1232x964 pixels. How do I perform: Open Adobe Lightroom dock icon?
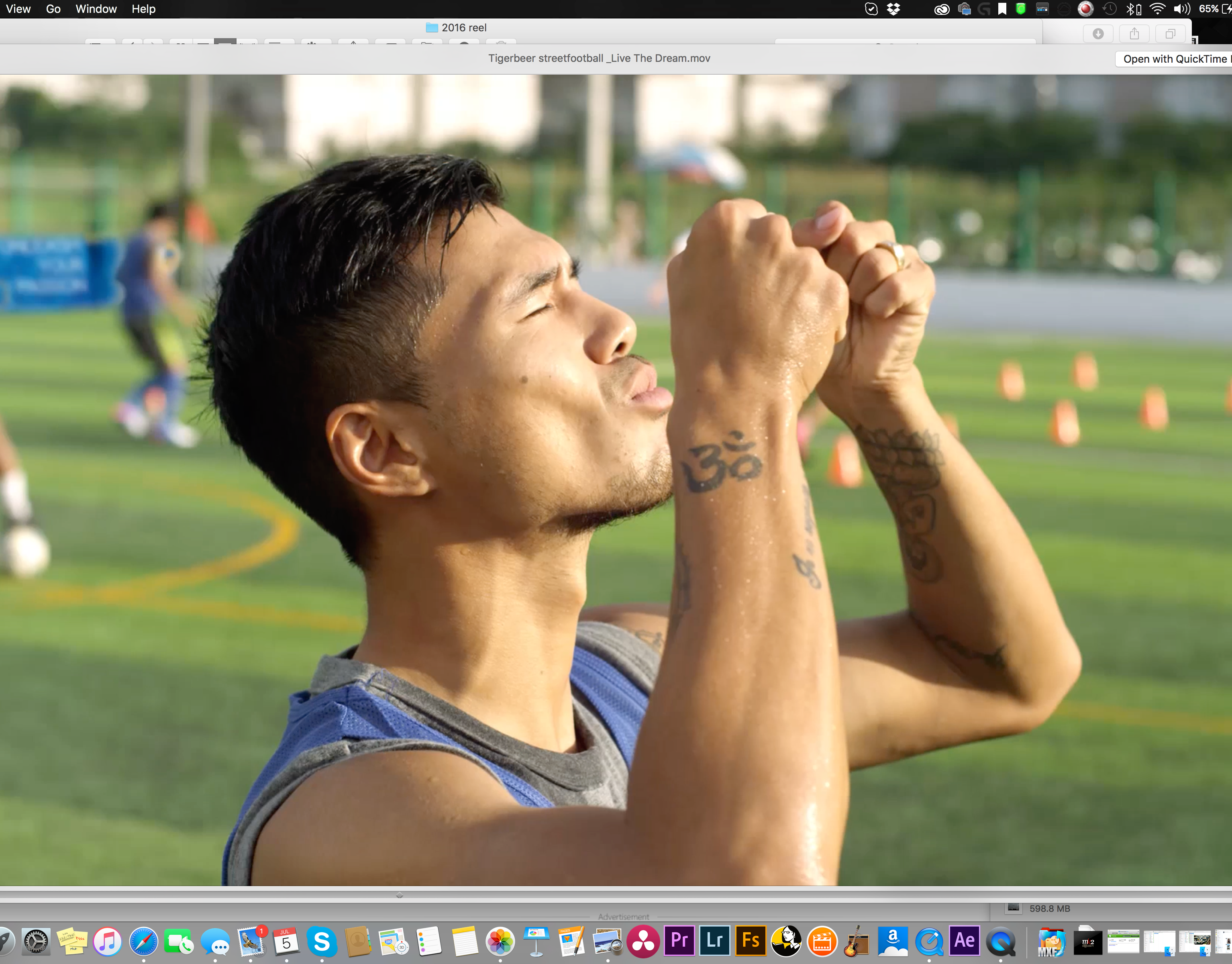[715, 940]
